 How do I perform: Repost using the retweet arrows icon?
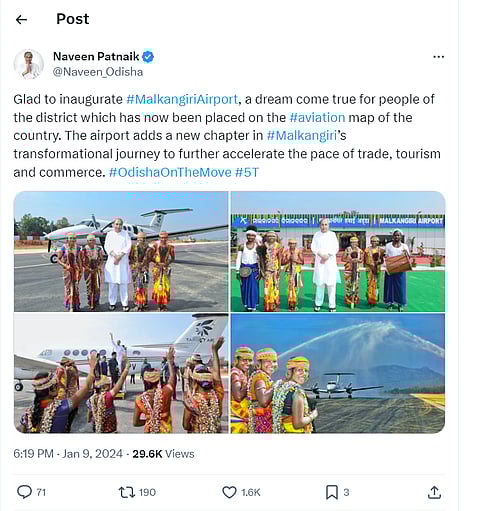coord(127,492)
